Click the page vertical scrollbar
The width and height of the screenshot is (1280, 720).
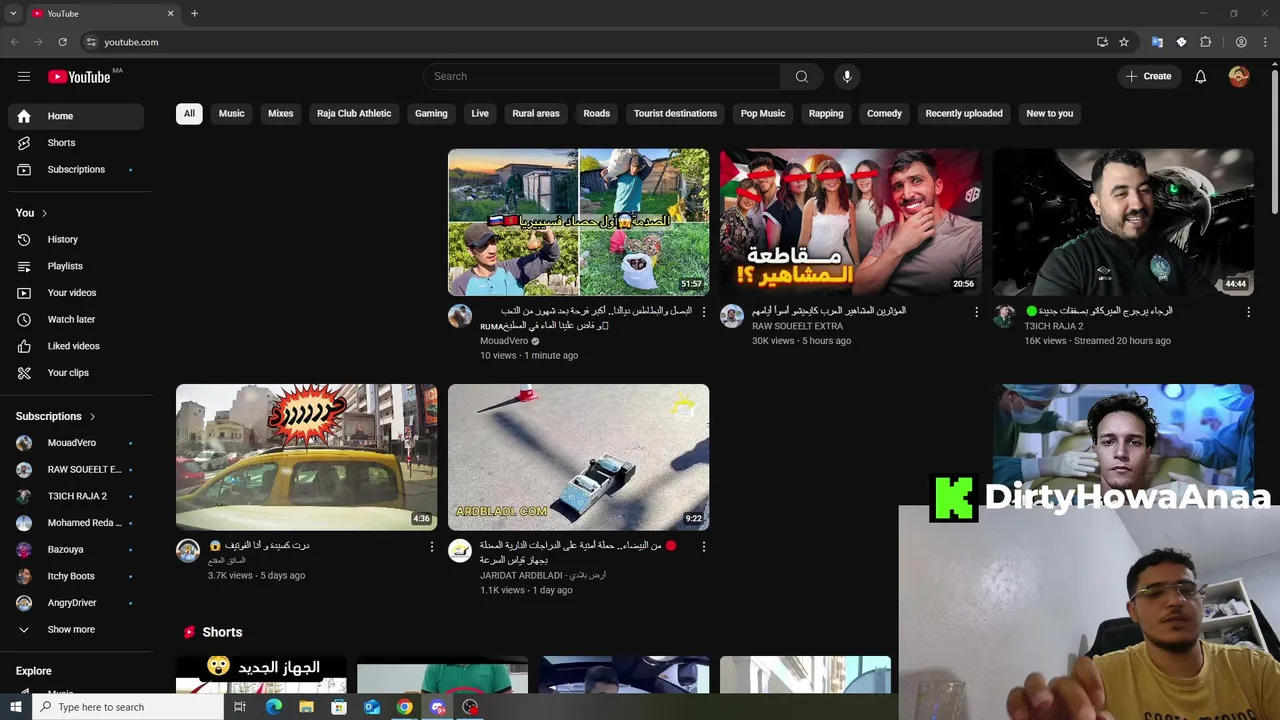point(1274,140)
